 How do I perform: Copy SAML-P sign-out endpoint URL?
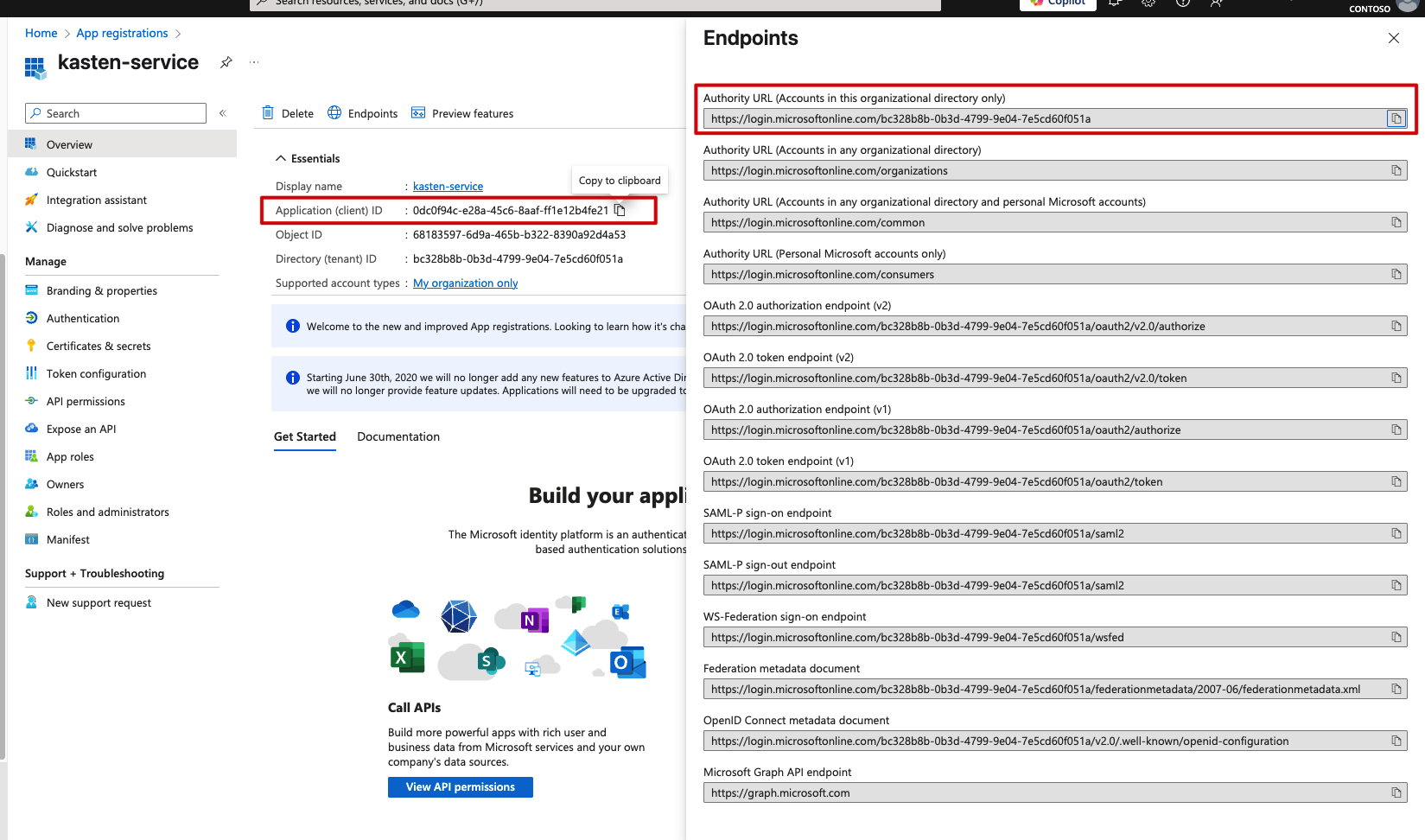coord(1396,585)
